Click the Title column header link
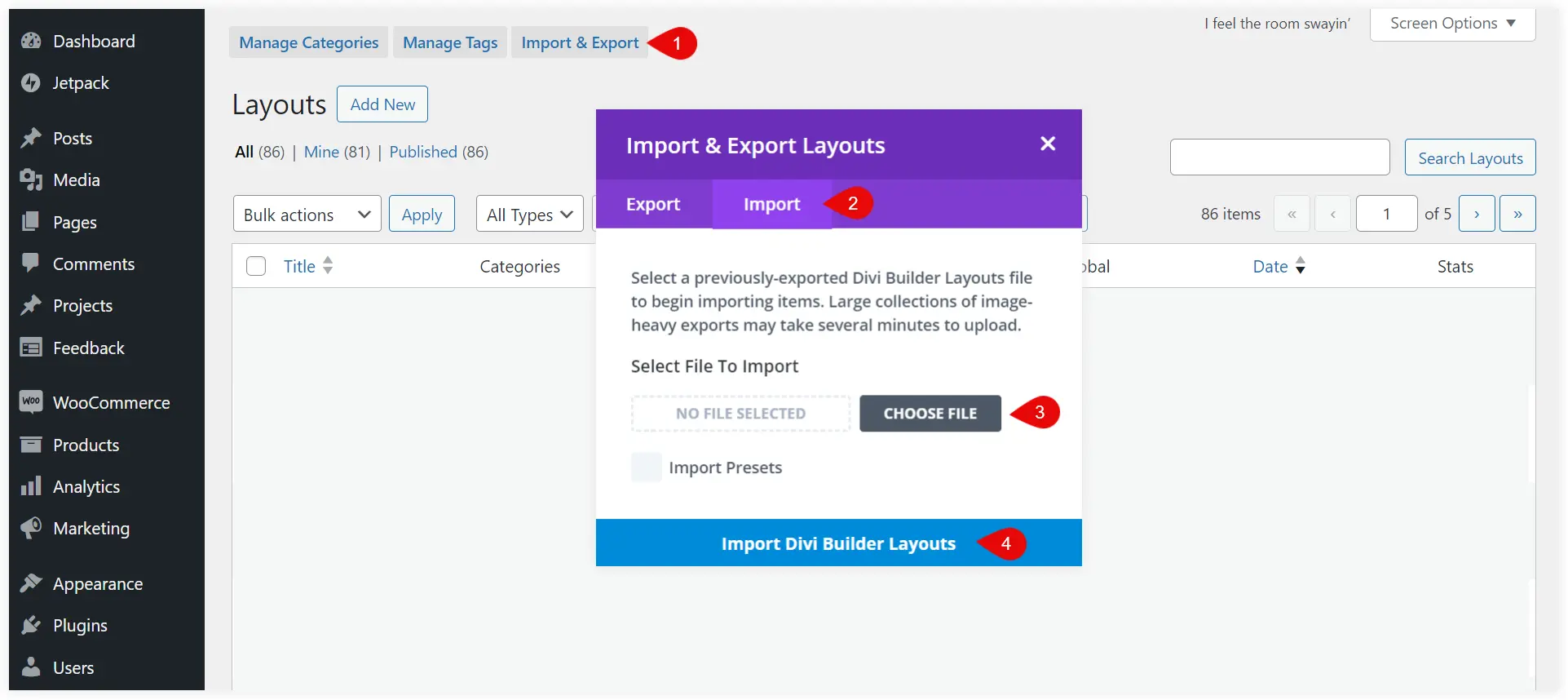Image resolution: width=1568 pixels, height=700 pixels. tap(299, 266)
